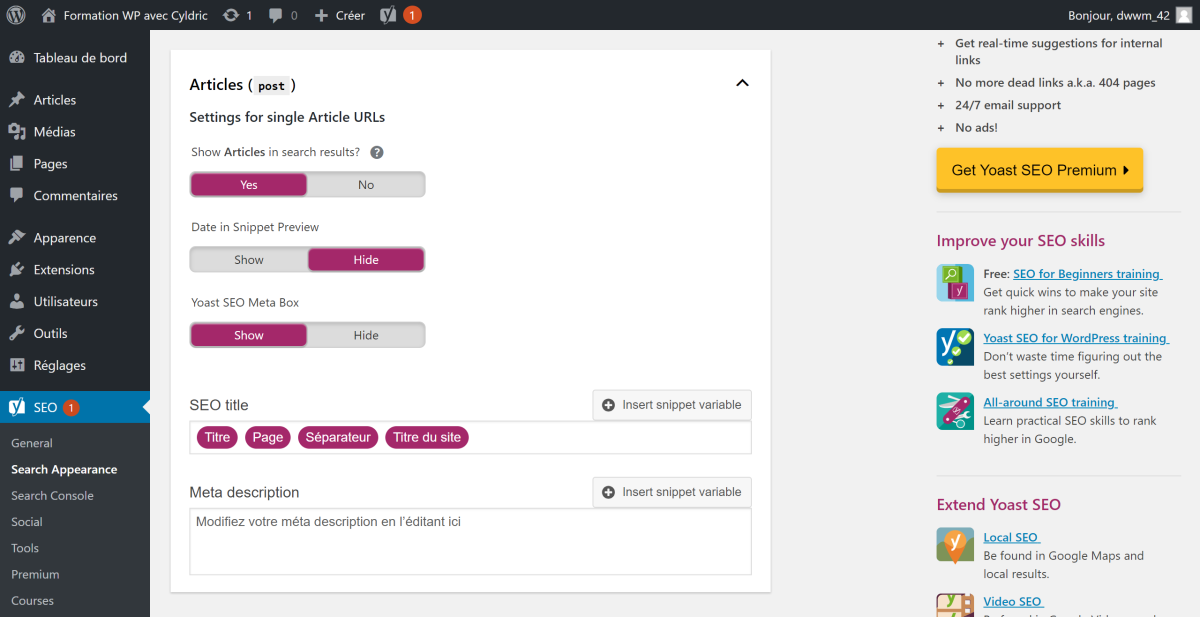Click the Réglages settings icon
Screen dimensions: 1200x617
tap(17, 366)
